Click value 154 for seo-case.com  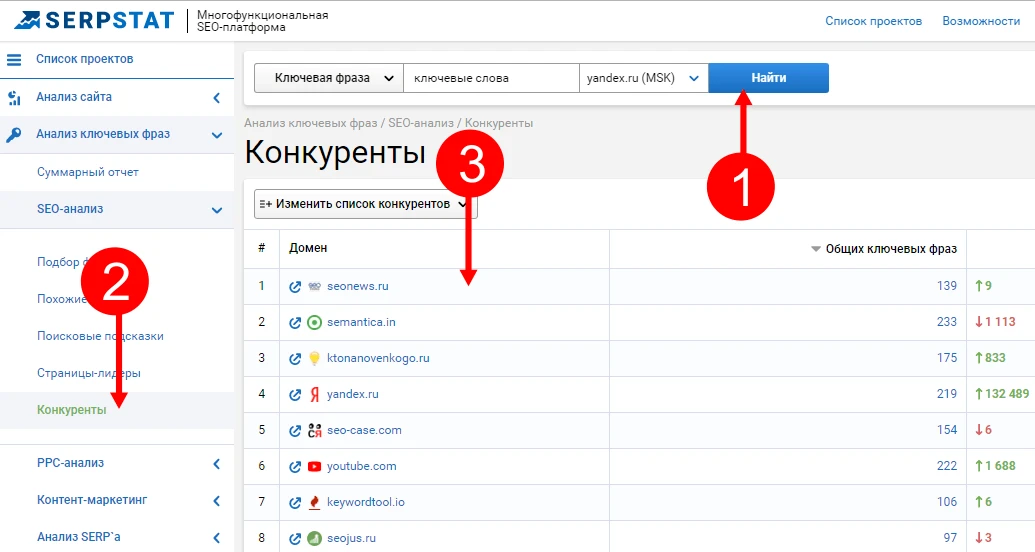[x=947, y=430]
